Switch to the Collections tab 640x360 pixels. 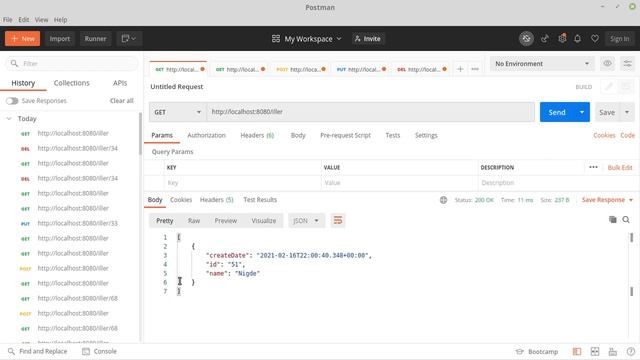(71, 83)
